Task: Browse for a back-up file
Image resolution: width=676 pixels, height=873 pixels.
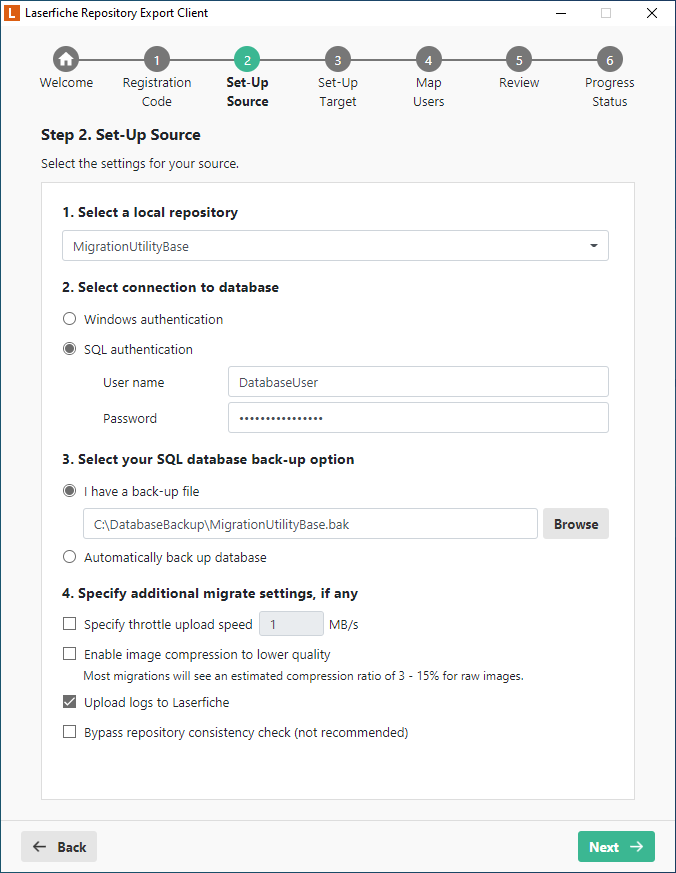Action: [575, 523]
